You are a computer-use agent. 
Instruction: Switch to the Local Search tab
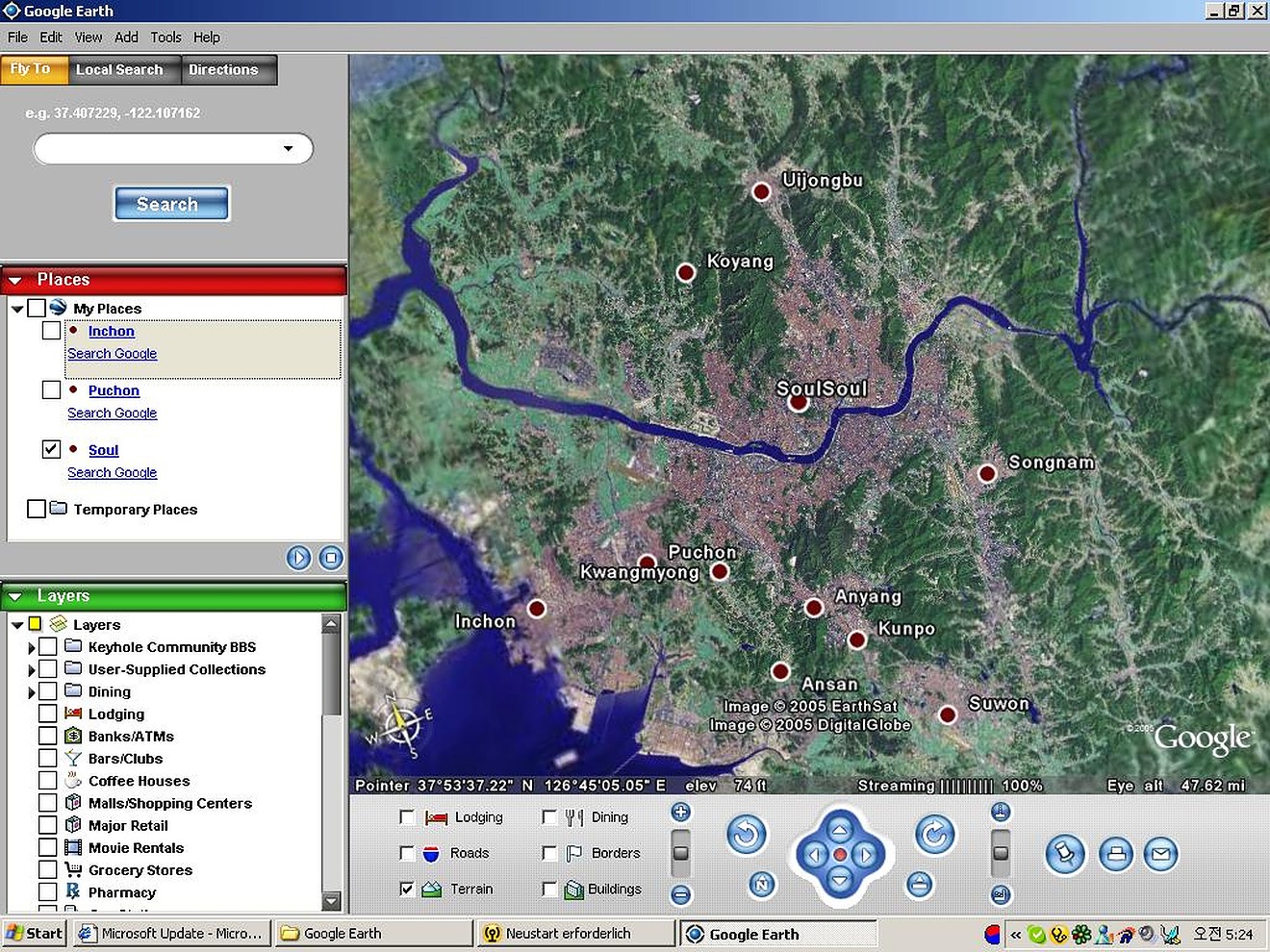click(124, 69)
